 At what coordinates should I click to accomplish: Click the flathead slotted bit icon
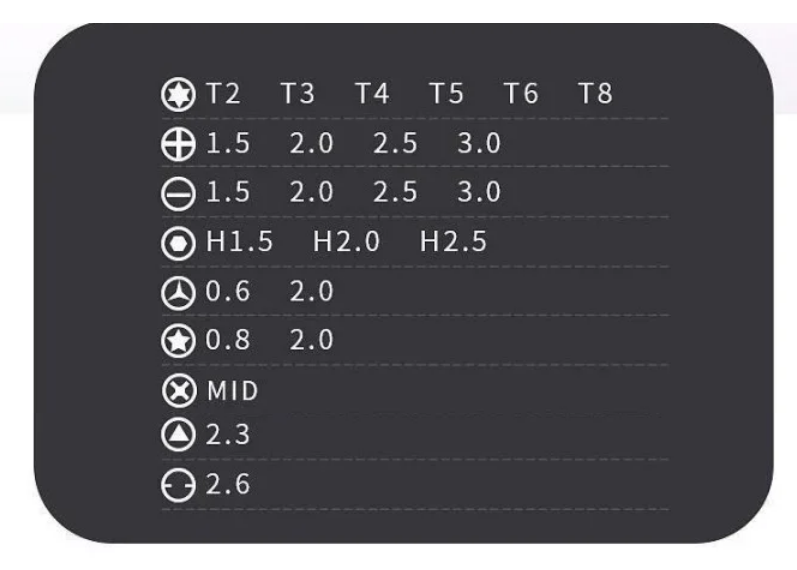coord(178,194)
